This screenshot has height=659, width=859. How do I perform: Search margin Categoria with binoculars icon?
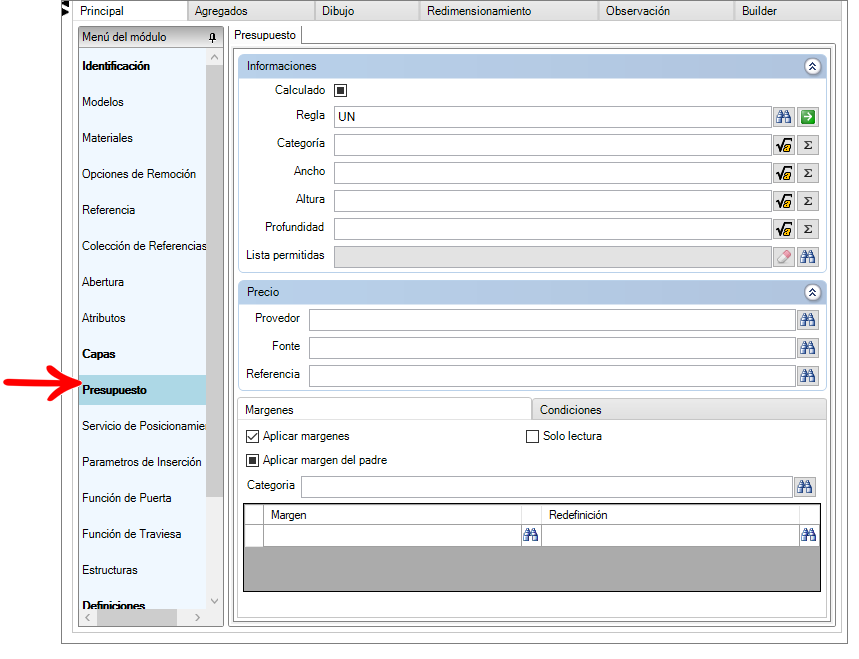coord(804,487)
